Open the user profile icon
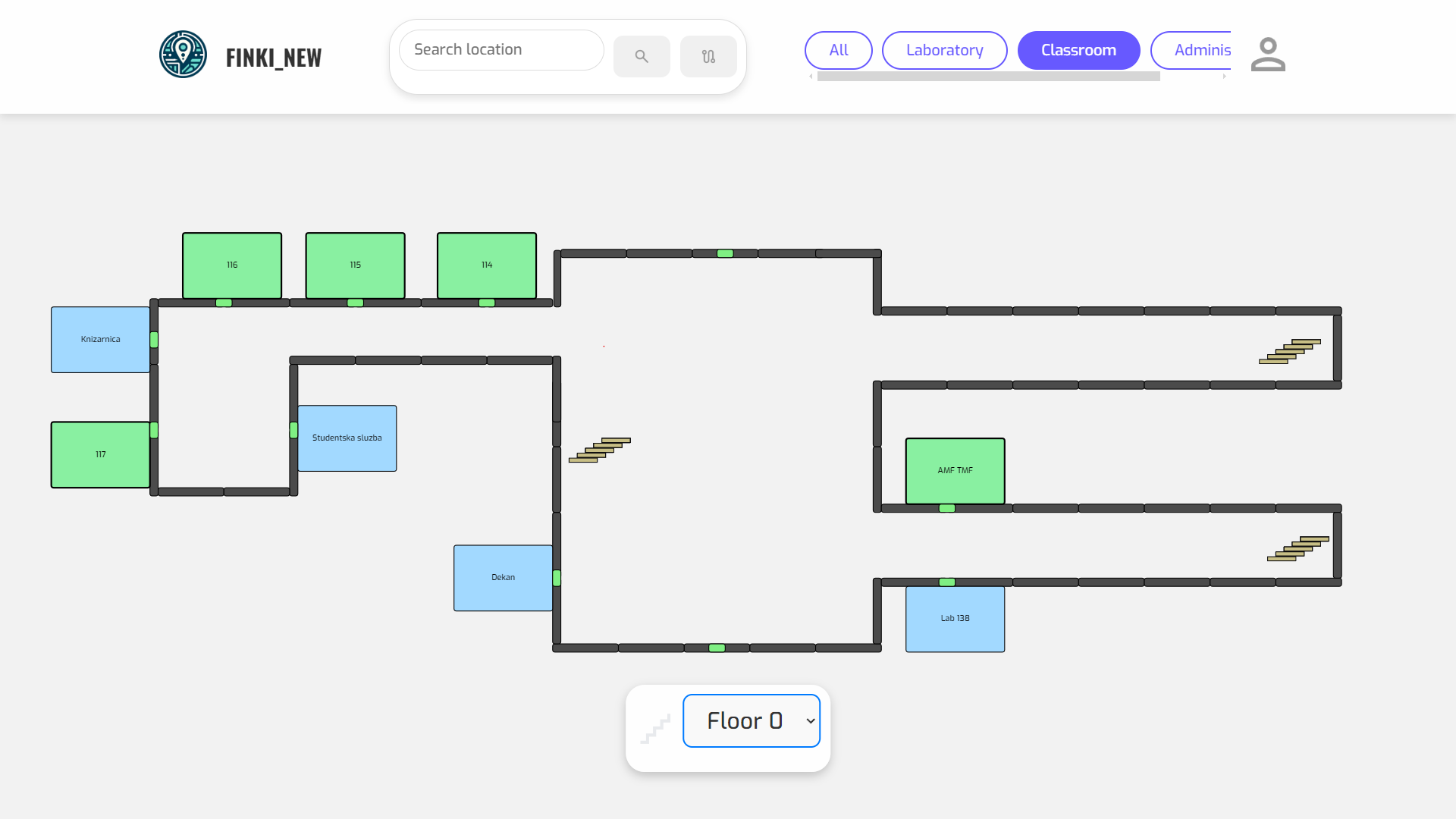This screenshot has height=819, width=1456. (1268, 55)
